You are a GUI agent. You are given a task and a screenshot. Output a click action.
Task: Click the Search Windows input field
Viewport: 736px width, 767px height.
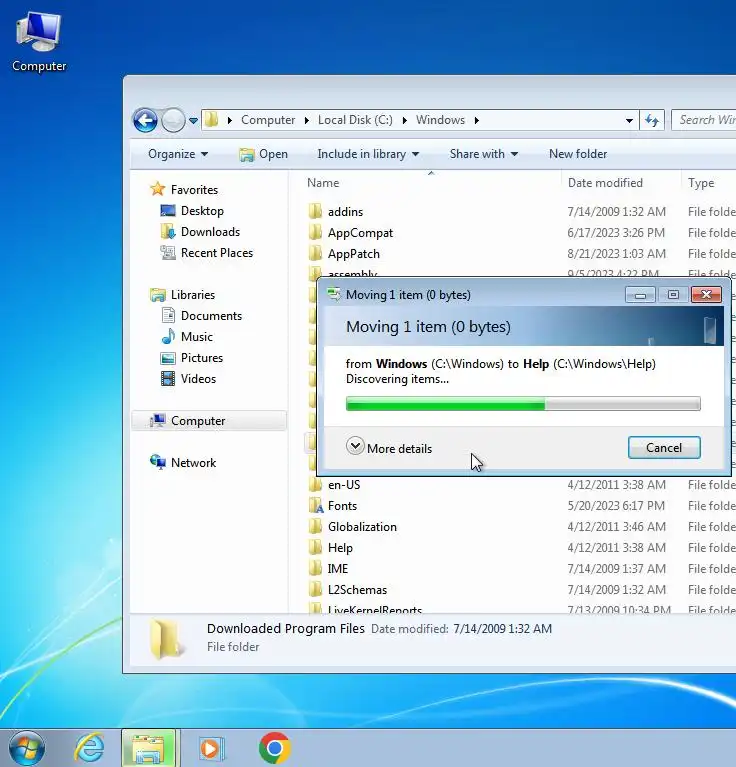tap(704, 120)
